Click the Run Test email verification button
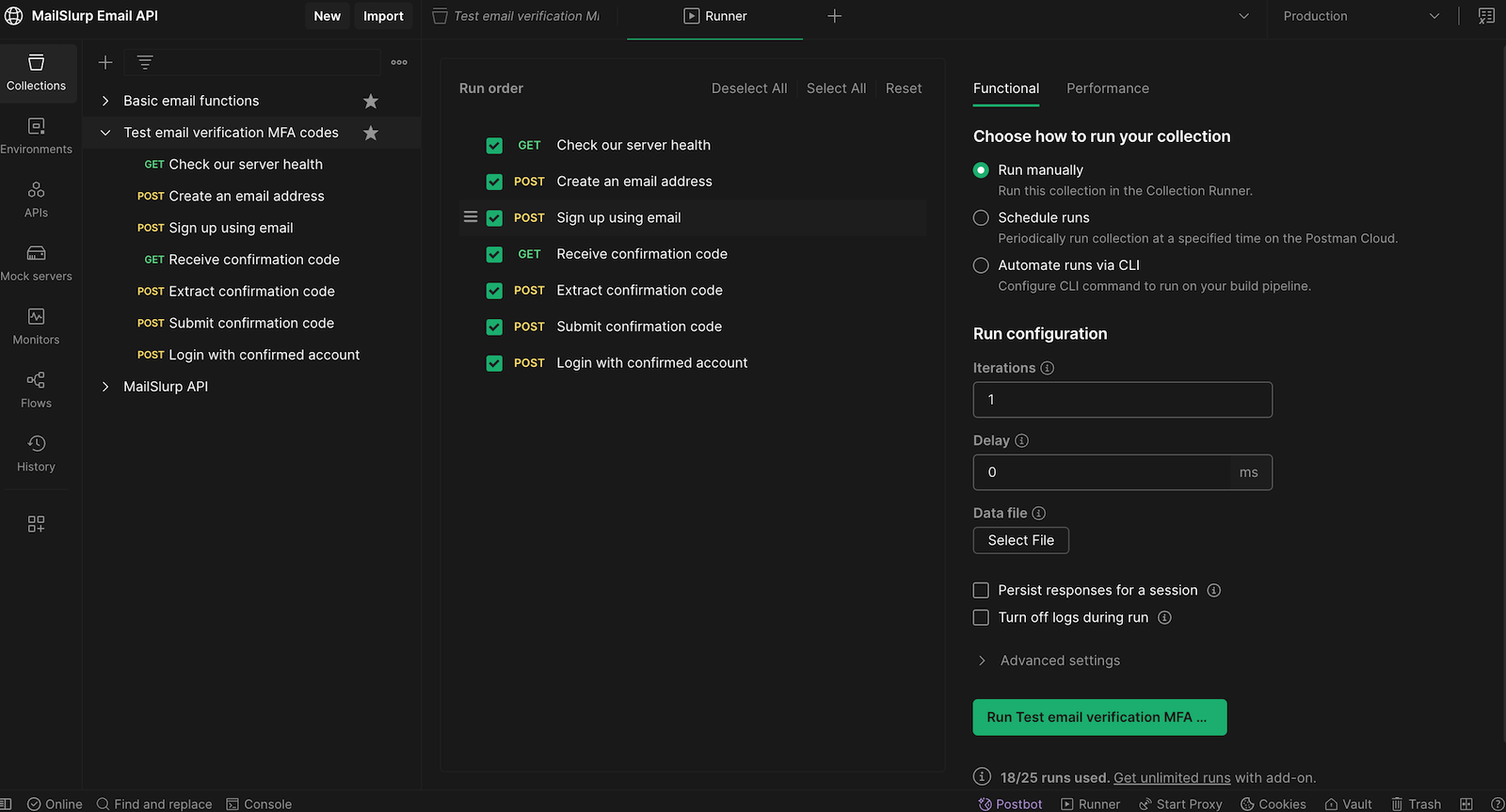This screenshot has width=1506, height=812. pyautogui.click(x=1098, y=717)
